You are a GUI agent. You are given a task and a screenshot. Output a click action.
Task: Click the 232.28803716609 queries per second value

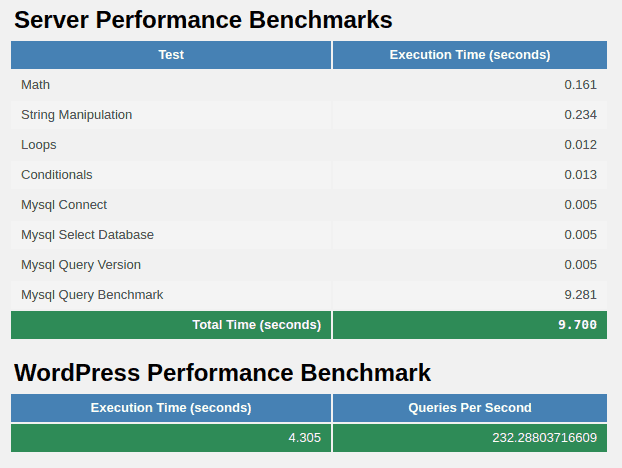(x=544, y=438)
